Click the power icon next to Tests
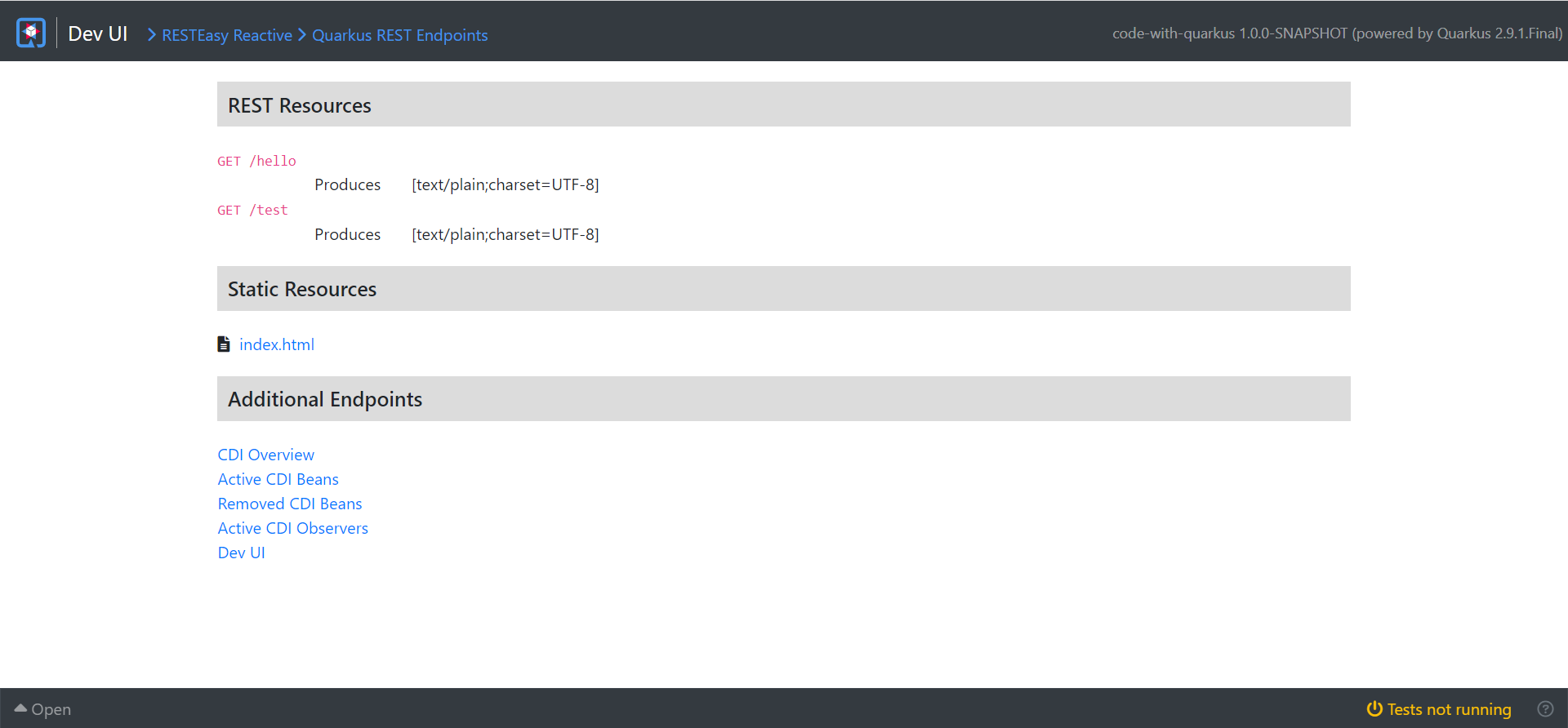The width and height of the screenshot is (1568, 728). click(1375, 708)
